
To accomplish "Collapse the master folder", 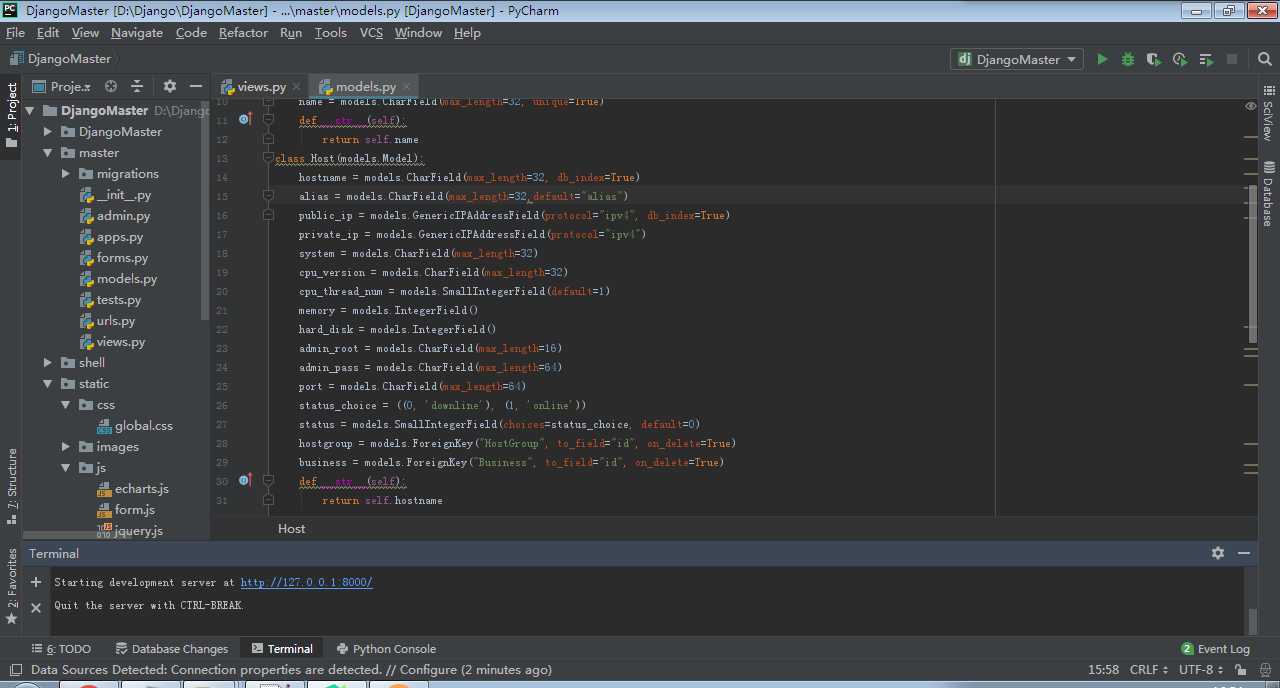I will [49, 153].
